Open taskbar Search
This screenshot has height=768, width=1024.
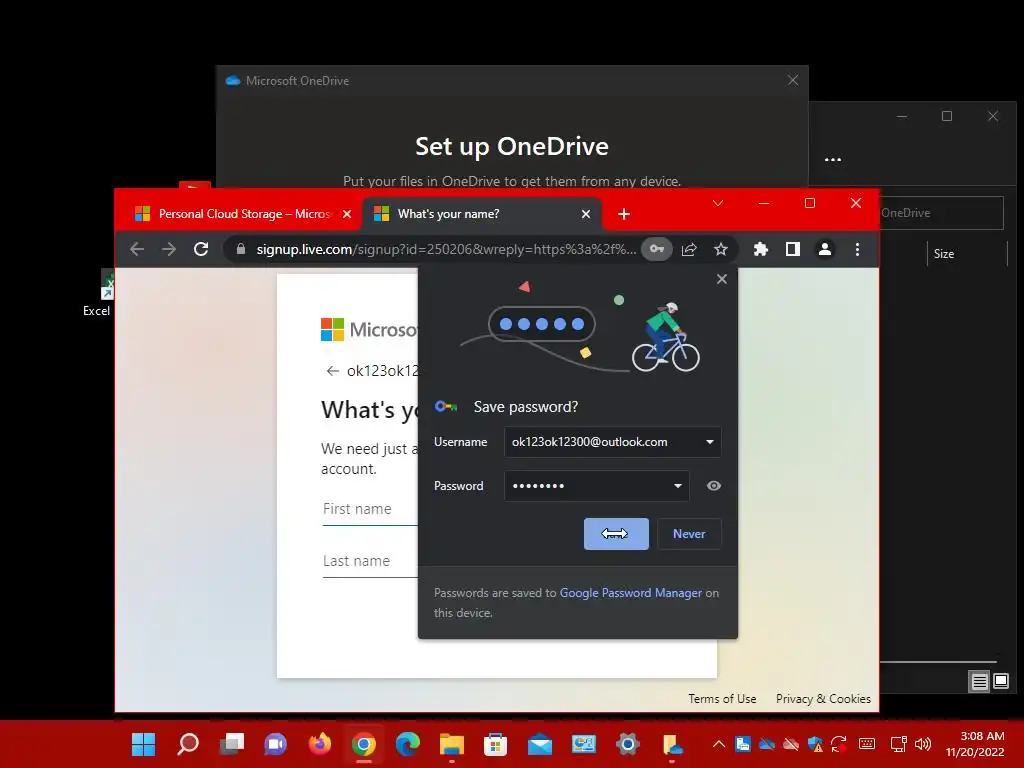coord(188,744)
